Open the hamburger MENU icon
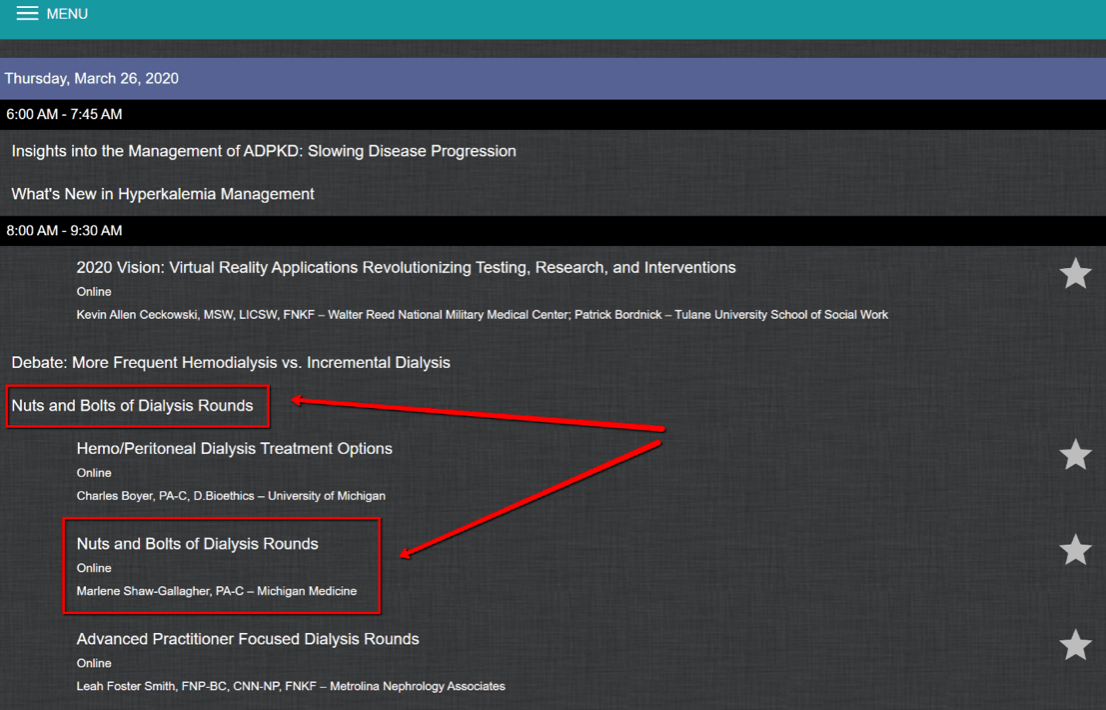Viewport: 1106px width, 710px height. point(28,13)
